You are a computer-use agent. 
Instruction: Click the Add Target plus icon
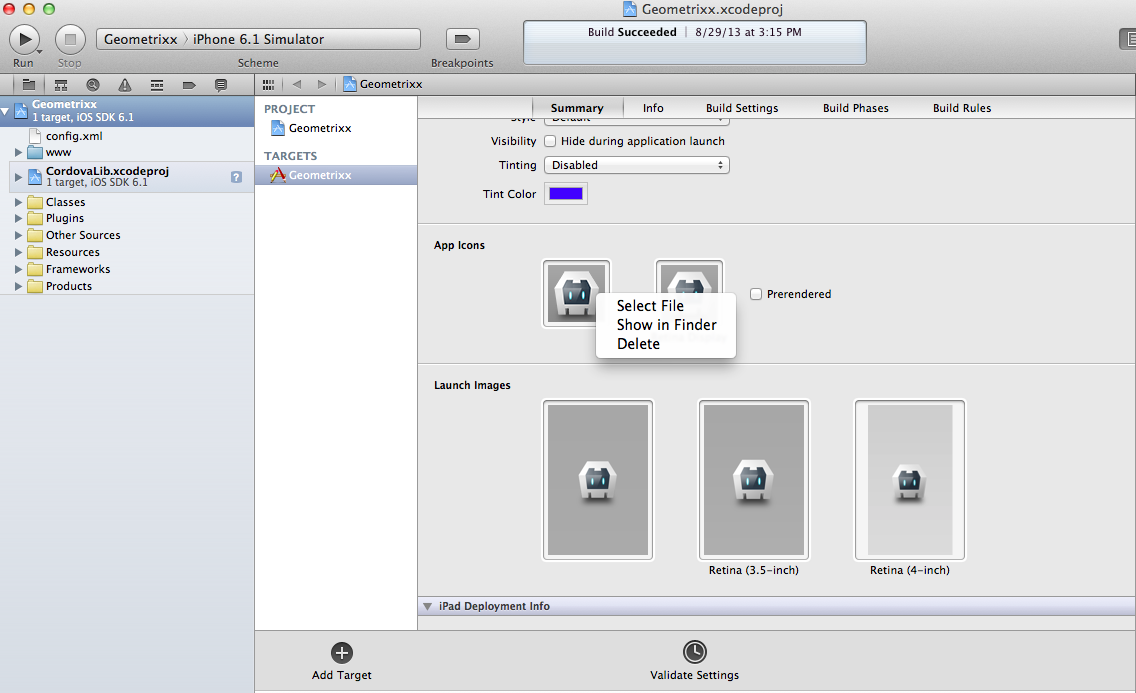(342, 652)
